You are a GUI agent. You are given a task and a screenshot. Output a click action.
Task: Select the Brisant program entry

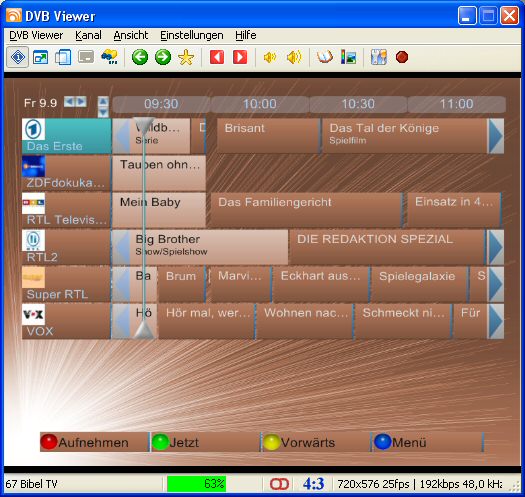(268, 136)
